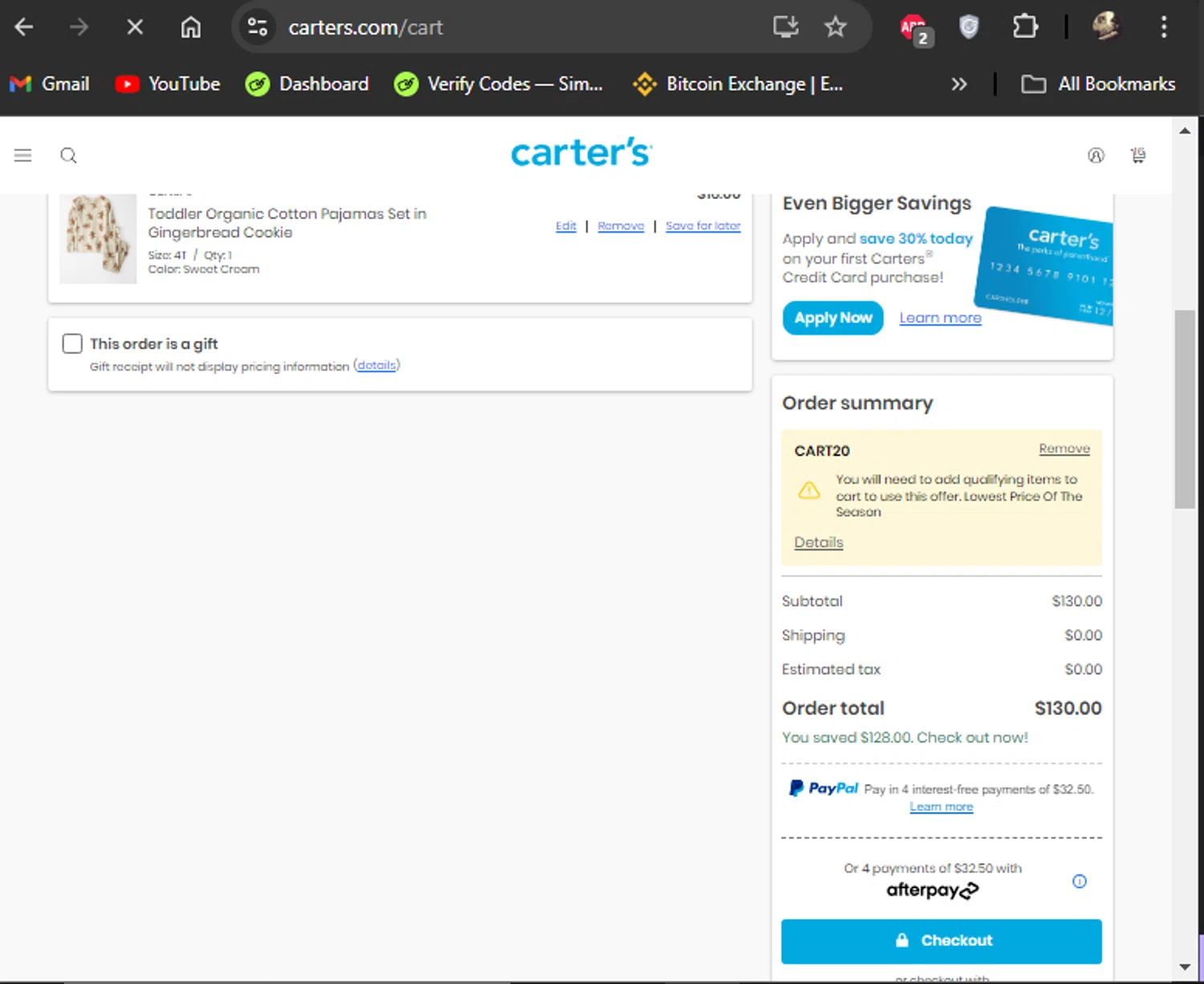Open the browser home page icon

click(x=190, y=27)
